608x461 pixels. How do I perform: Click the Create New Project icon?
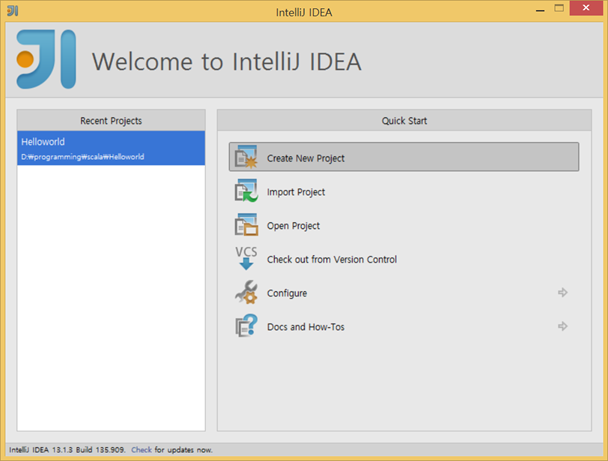click(246, 157)
